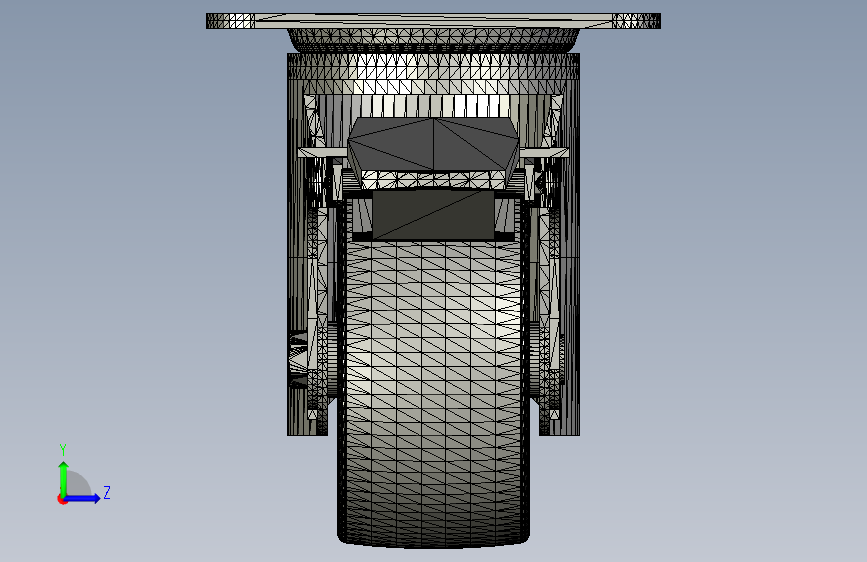Click the blue Z axis arrow of the triad
The width and height of the screenshot is (867, 562).
click(83, 498)
